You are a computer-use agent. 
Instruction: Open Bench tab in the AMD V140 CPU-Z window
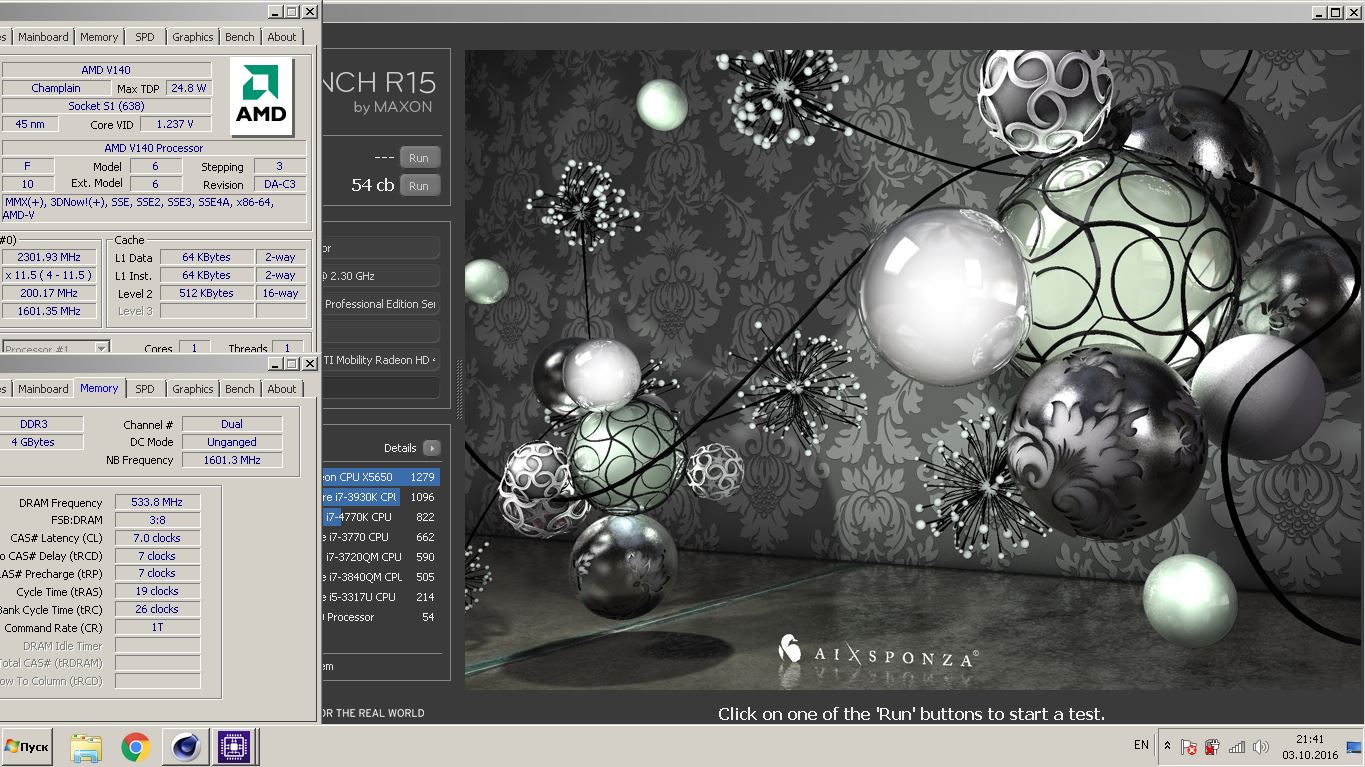coord(239,37)
